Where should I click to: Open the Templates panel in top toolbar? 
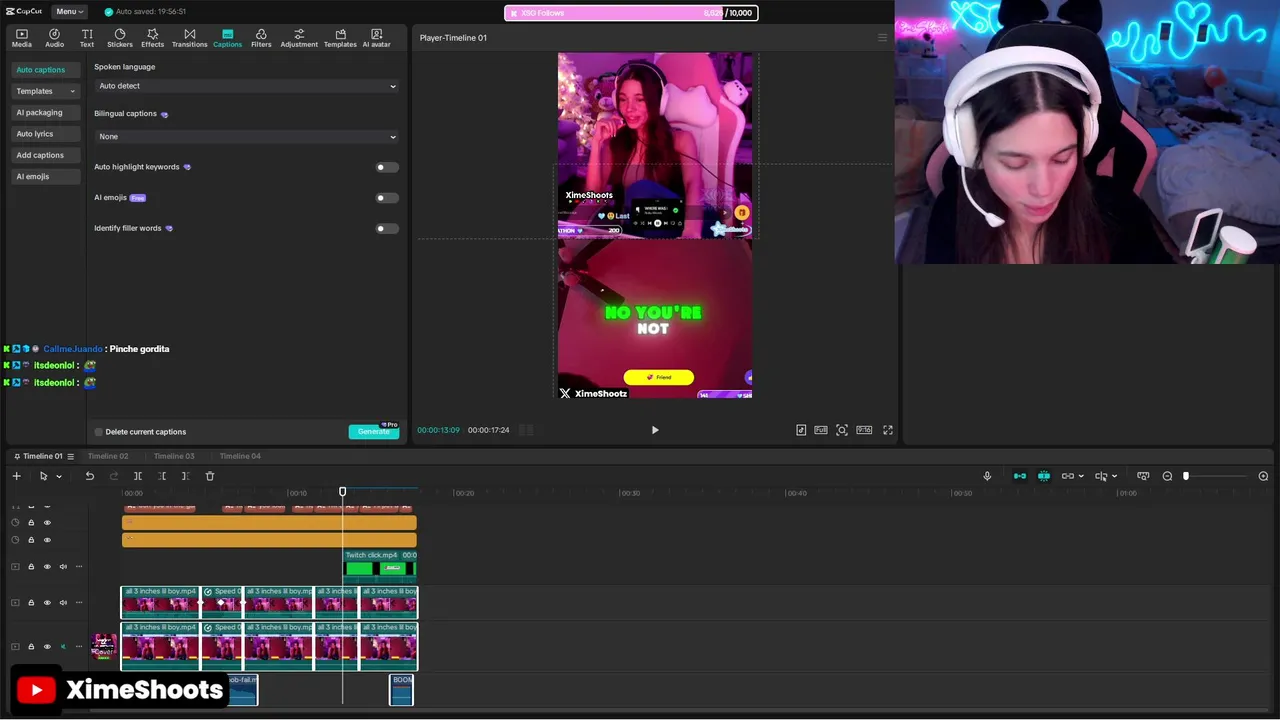(340, 38)
